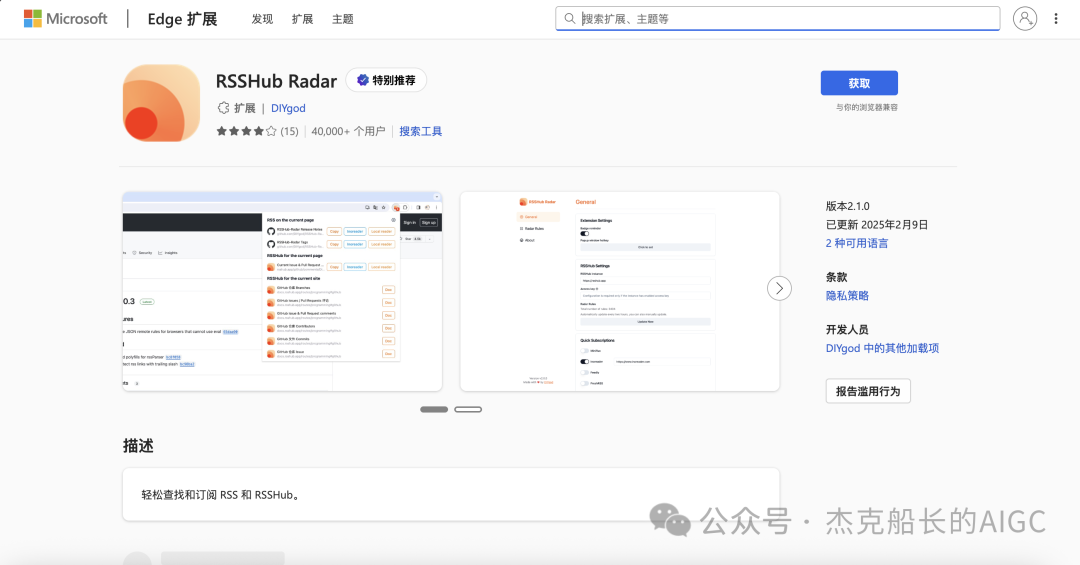Open the Edge 扩展 home link
This screenshot has height=565, width=1080.
tap(183, 19)
